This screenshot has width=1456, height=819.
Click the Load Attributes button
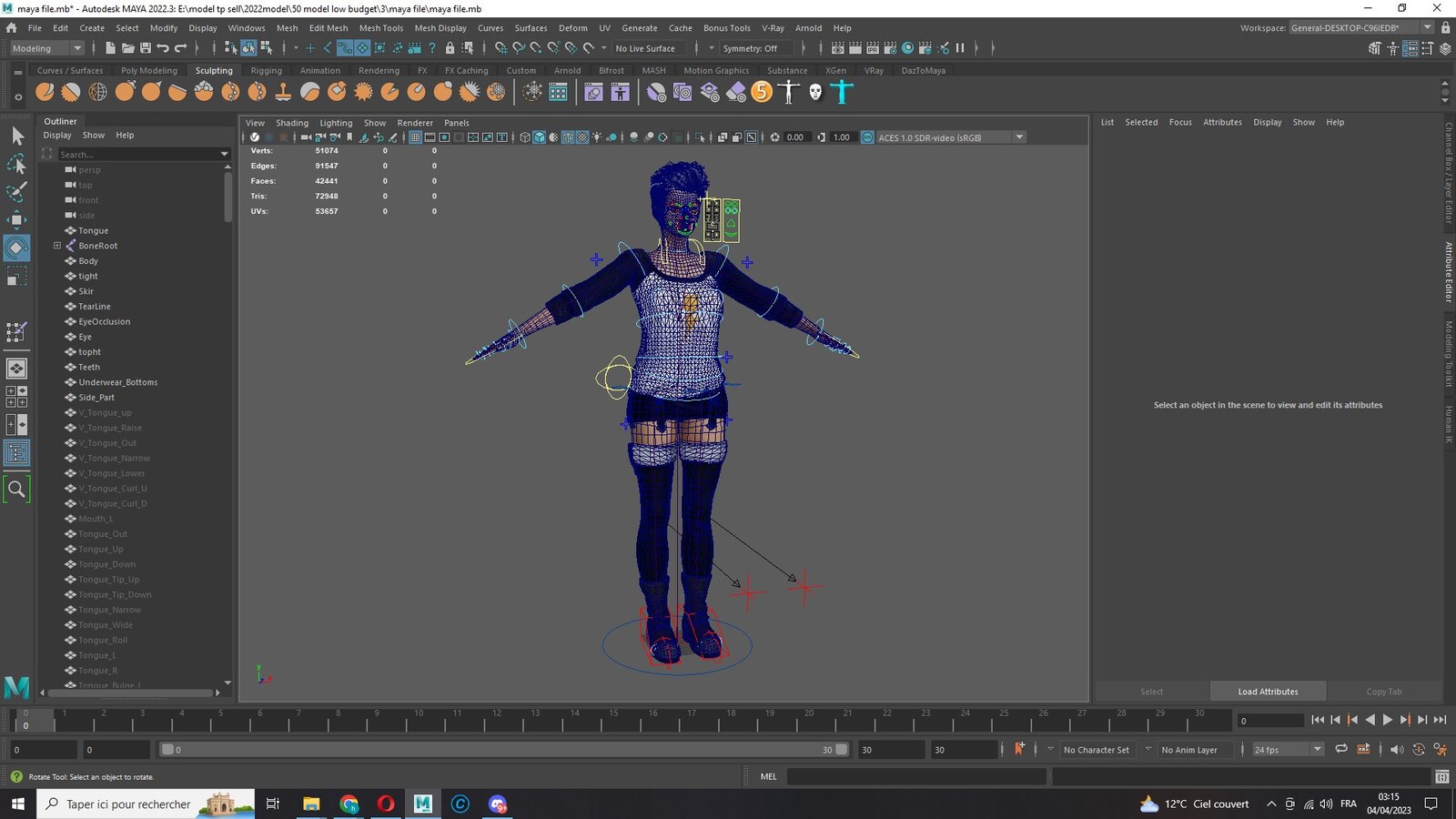point(1268,692)
